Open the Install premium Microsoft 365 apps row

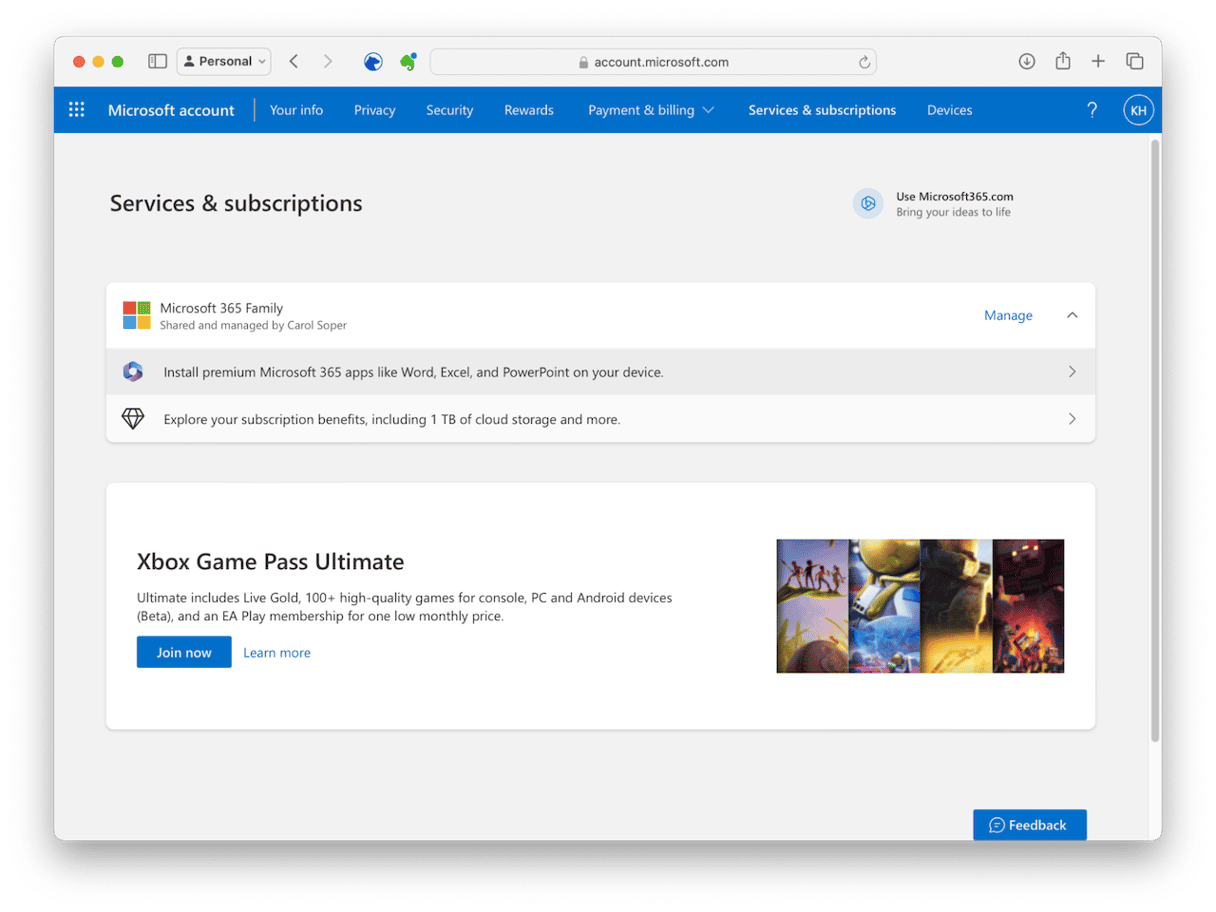[600, 372]
